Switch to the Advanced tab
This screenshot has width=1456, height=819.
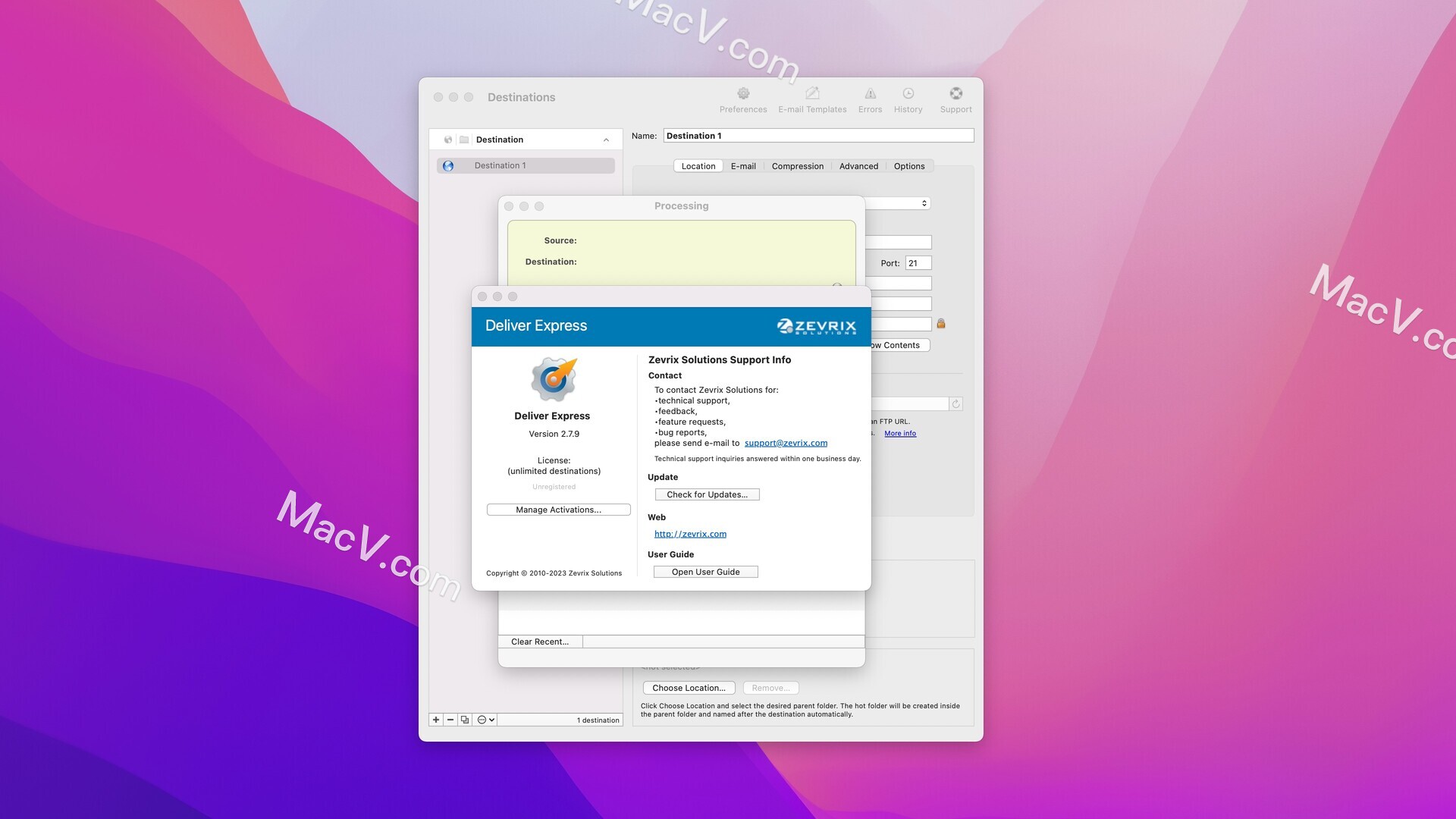point(858,166)
